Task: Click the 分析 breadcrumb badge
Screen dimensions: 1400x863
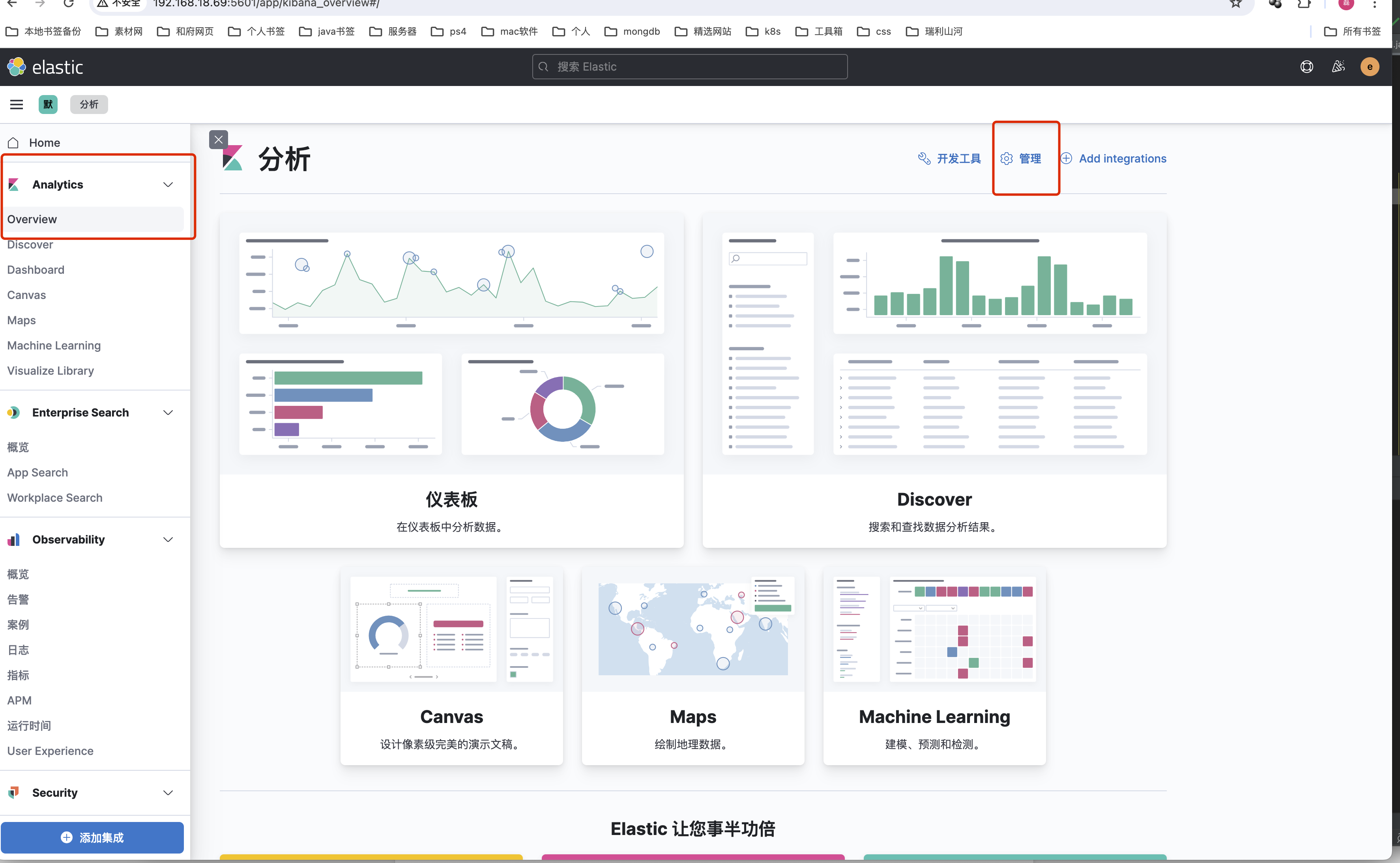Action: [88, 105]
